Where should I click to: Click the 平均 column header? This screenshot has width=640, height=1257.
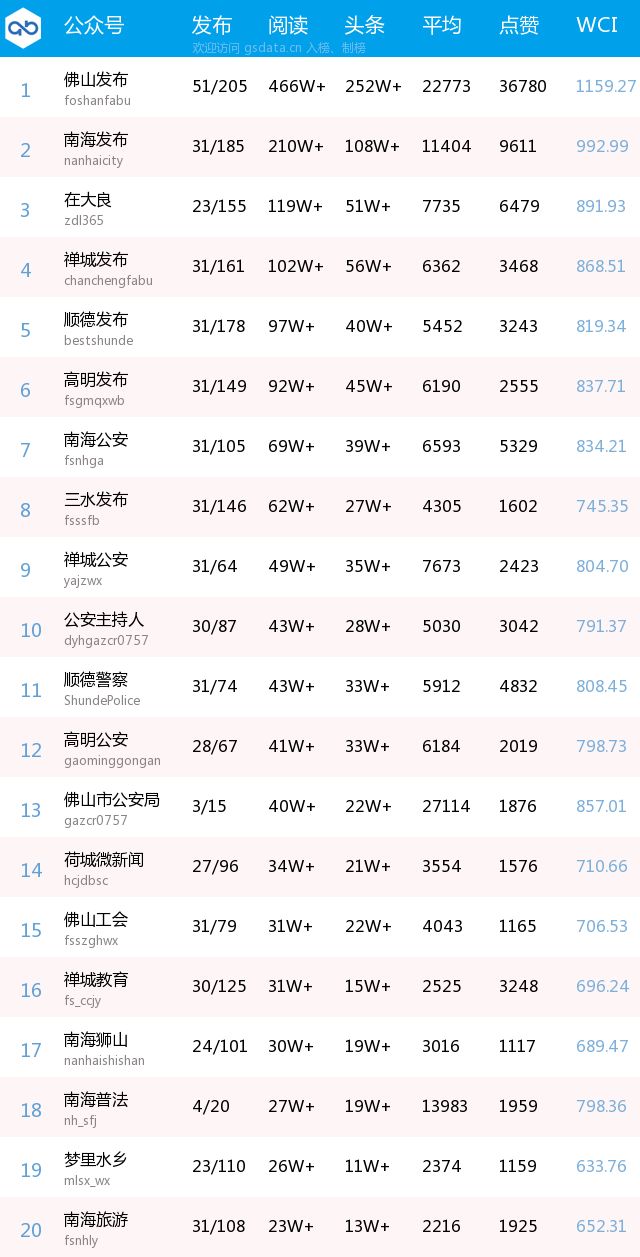(442, 25)
